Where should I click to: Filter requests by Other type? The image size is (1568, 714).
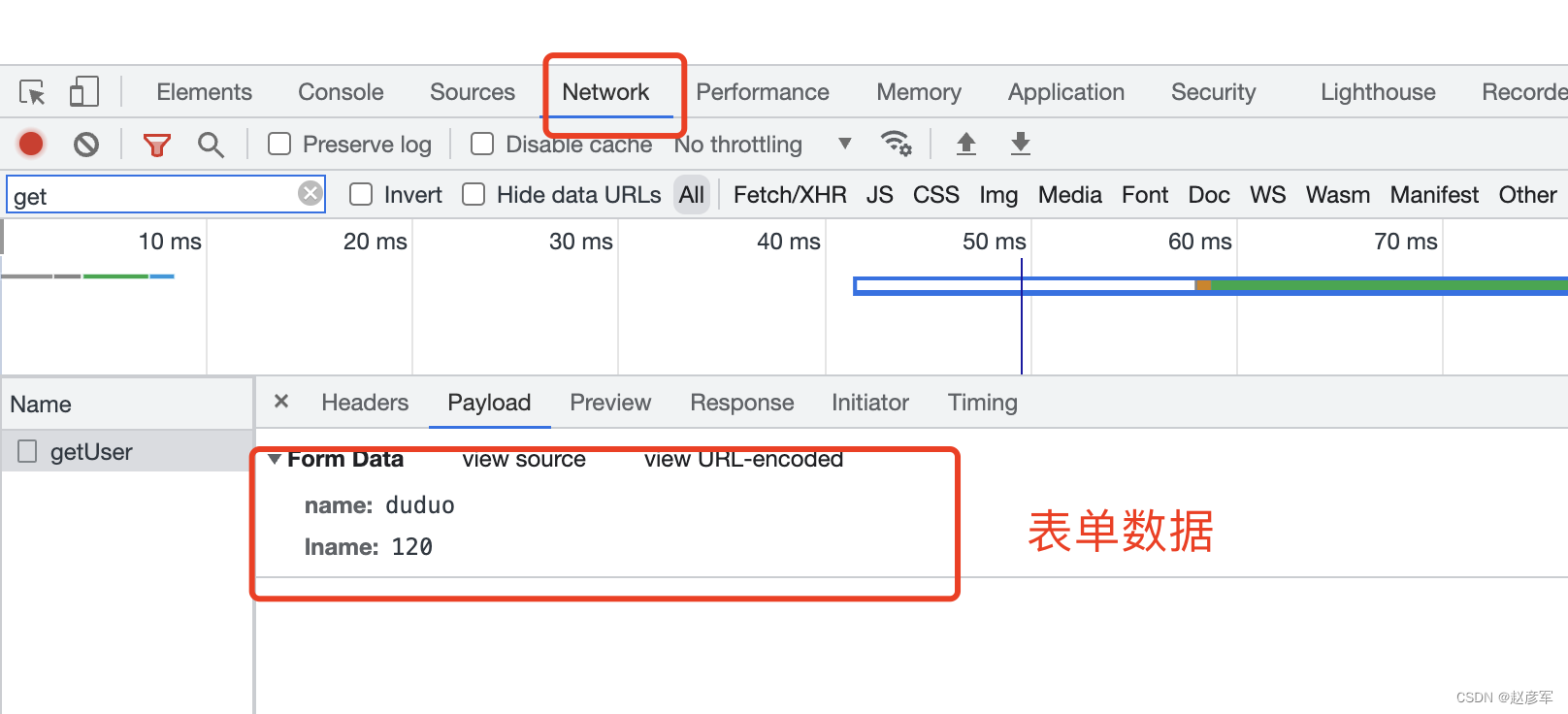coord(1527,195)
